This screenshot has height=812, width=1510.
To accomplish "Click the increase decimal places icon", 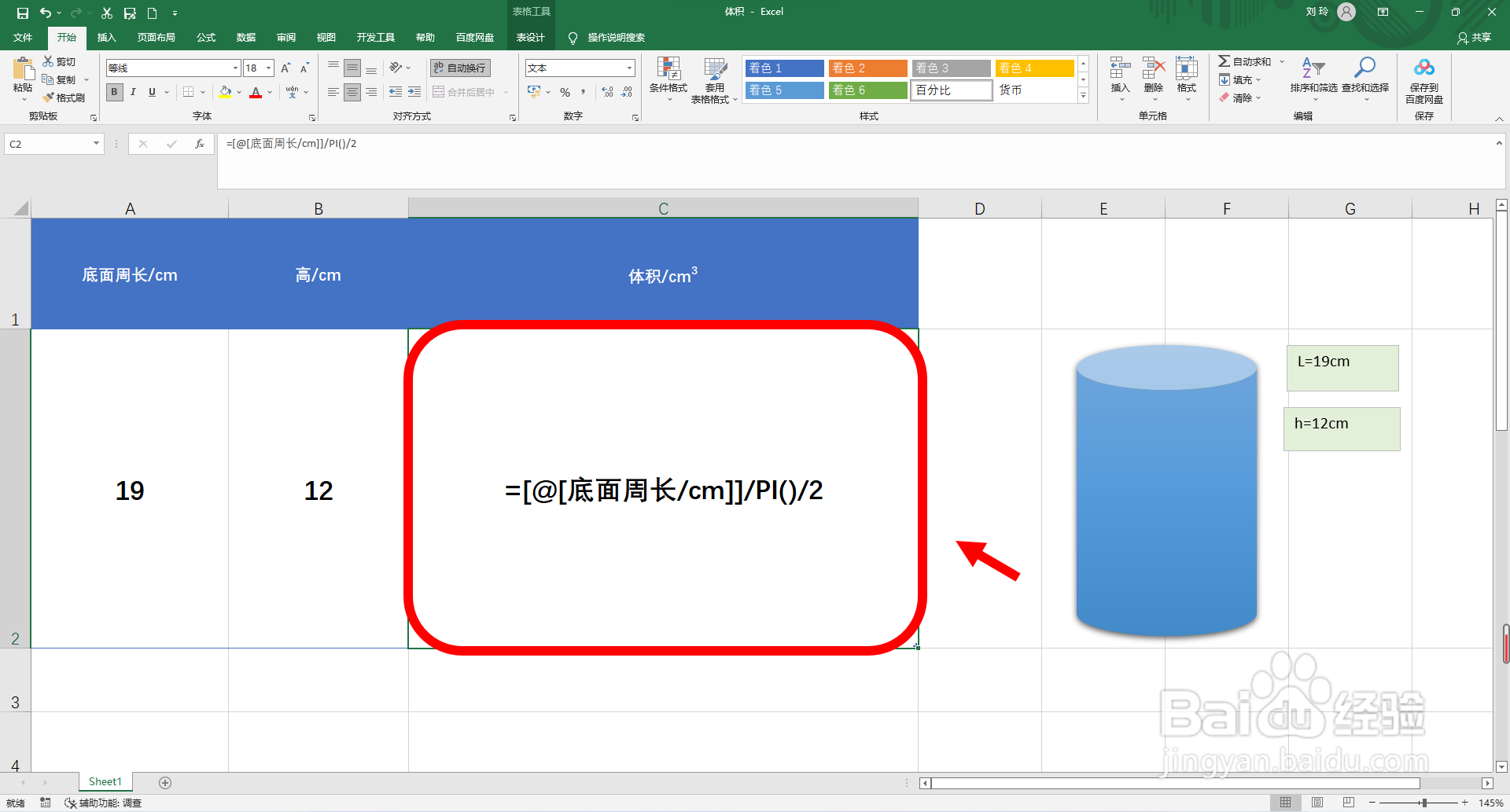I will [607, 92].
